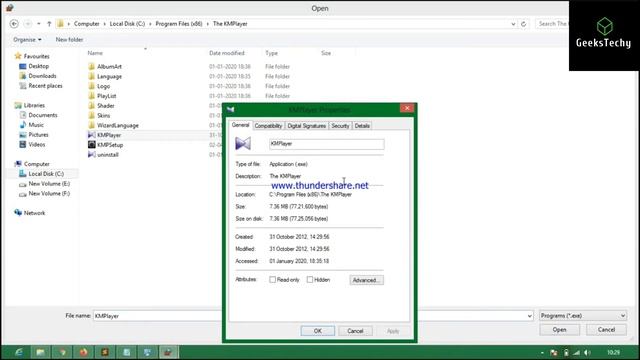Open the Documents library
The width and height of the screenshot is (640, 360).
click(42, 115)
